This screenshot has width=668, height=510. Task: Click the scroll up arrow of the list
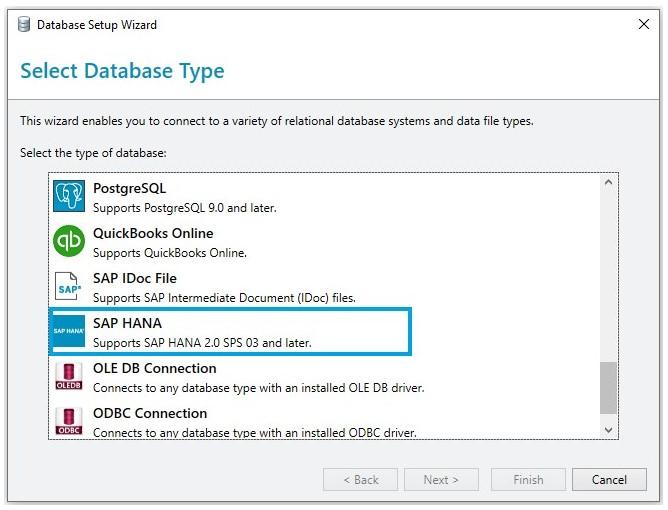click(x=608, y=182)
